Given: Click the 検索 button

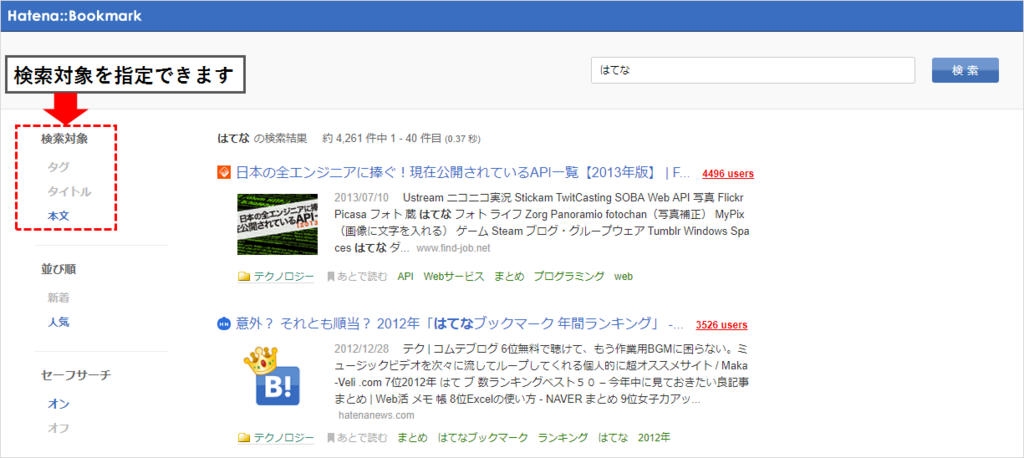Looking at the screenshot, I should coord(965,71).
